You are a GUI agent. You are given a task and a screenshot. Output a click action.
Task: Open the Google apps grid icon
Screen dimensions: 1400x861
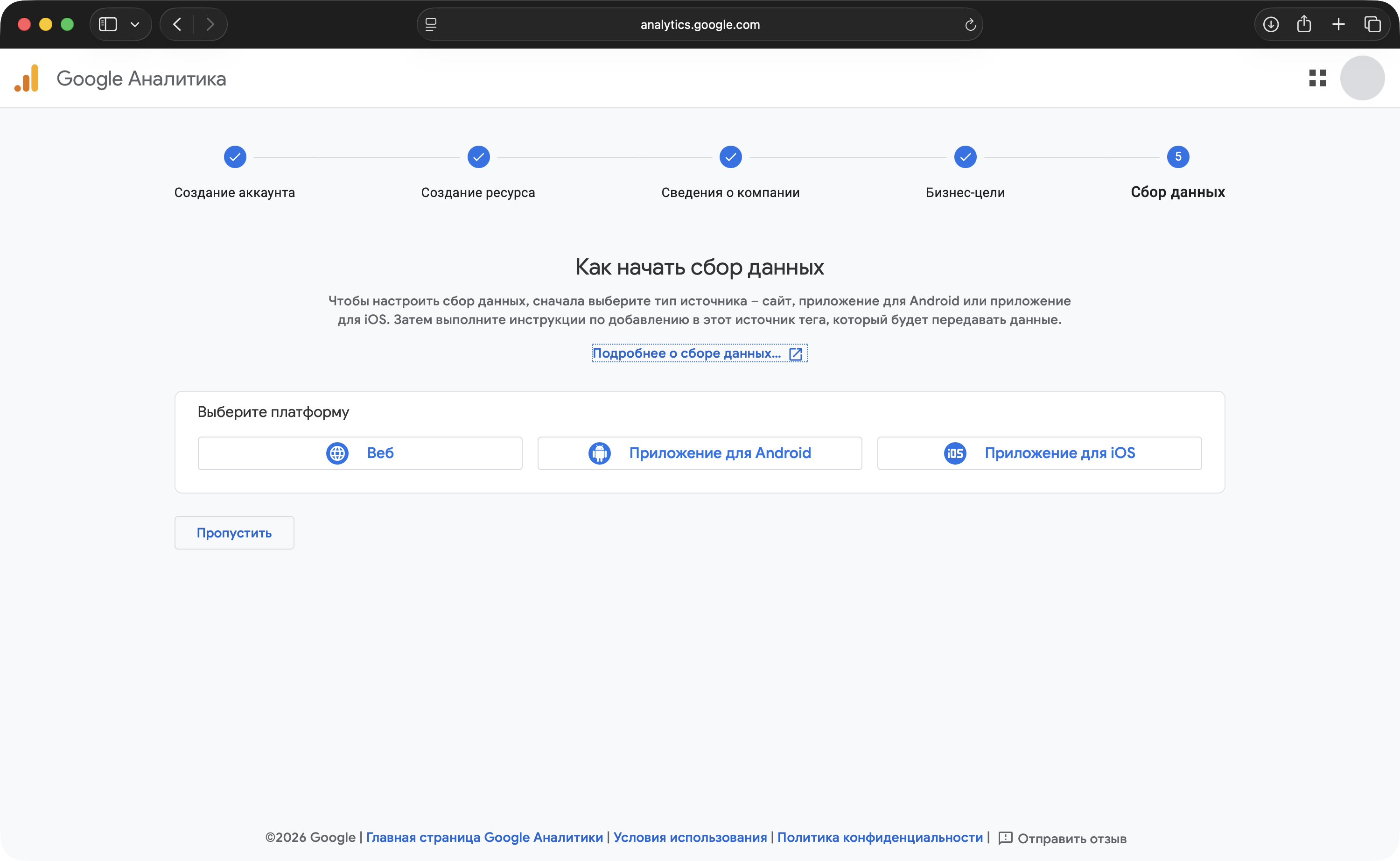click(1317, 78)
